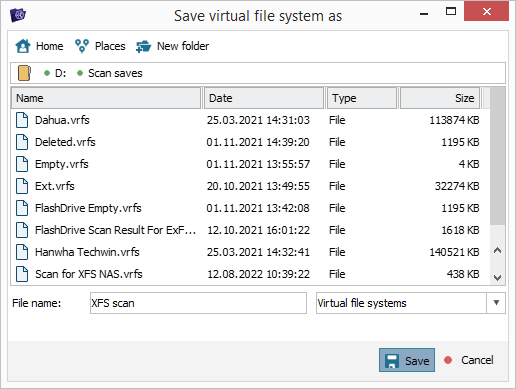Select Scan saves path segment
This screenshot has height=389, width=516.
coord(115,73)
